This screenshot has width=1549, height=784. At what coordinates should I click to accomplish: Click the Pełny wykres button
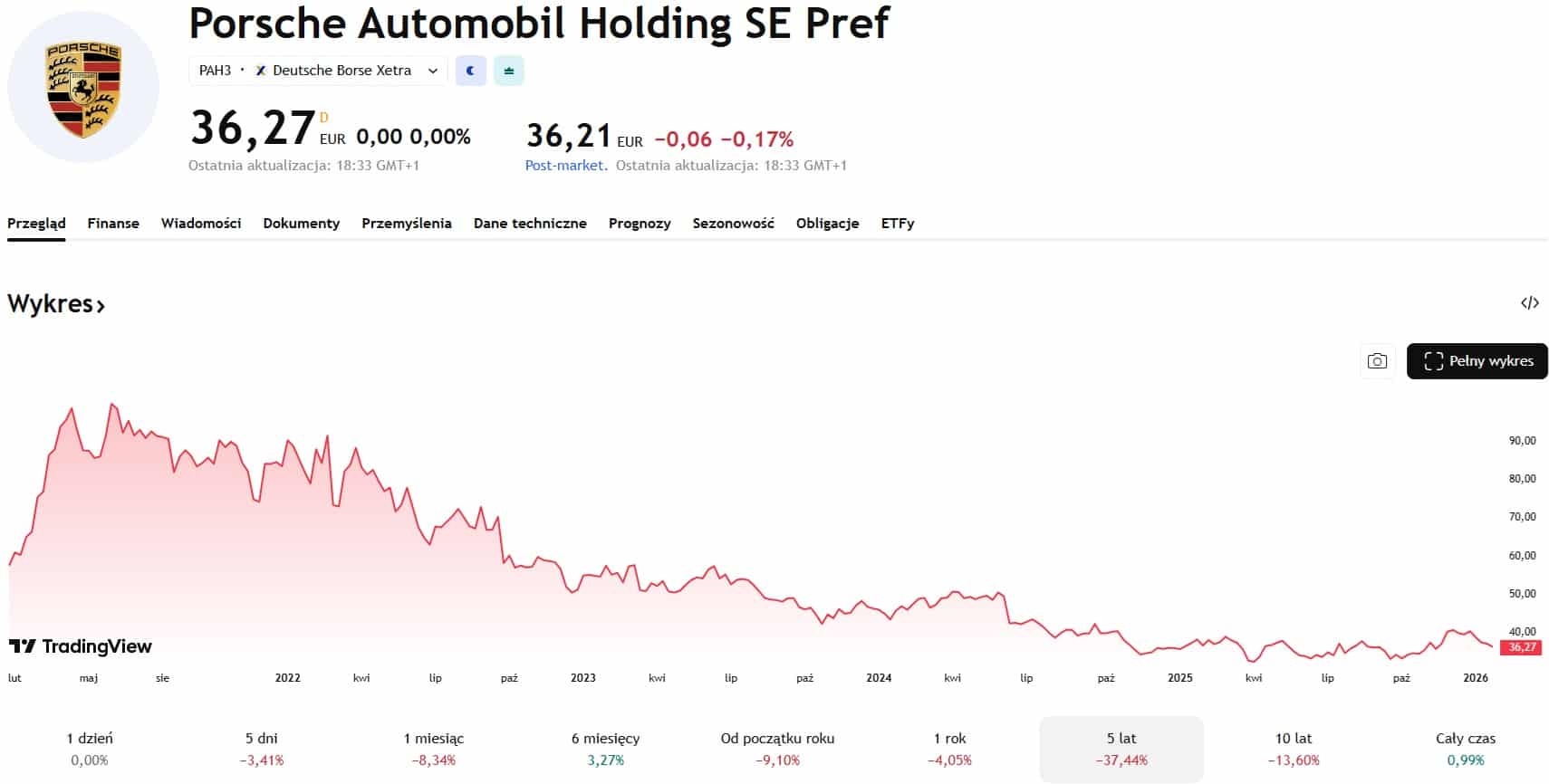1477,361
